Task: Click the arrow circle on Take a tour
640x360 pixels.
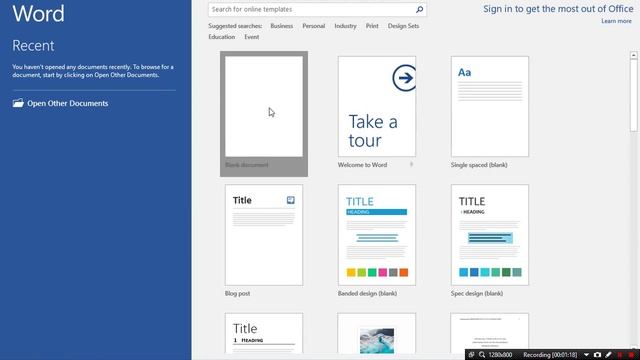Action: (x=404, y=78)
